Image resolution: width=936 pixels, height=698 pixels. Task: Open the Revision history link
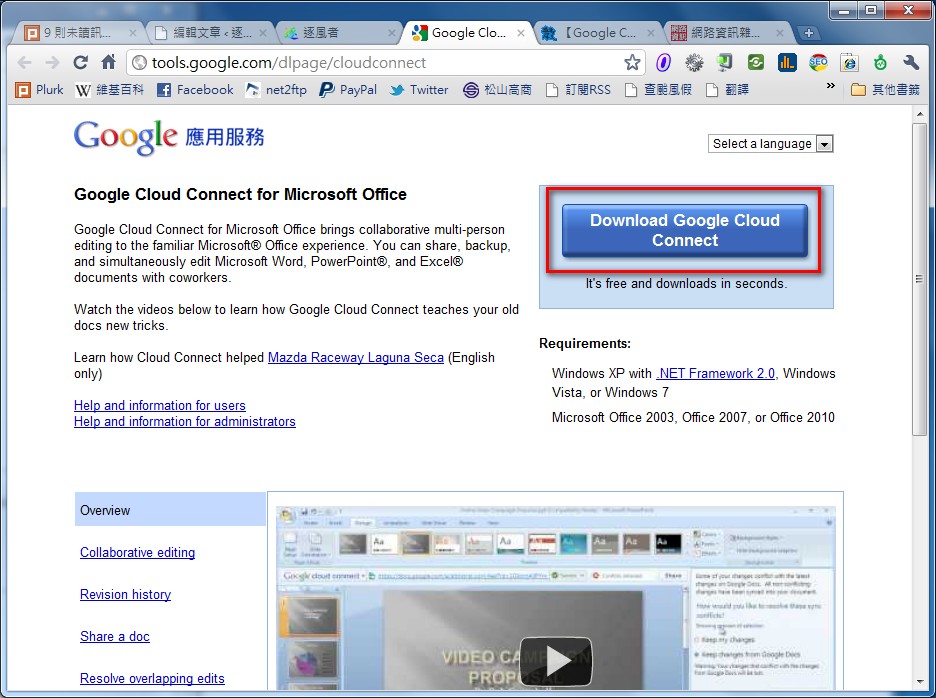[x=125, y=594]
